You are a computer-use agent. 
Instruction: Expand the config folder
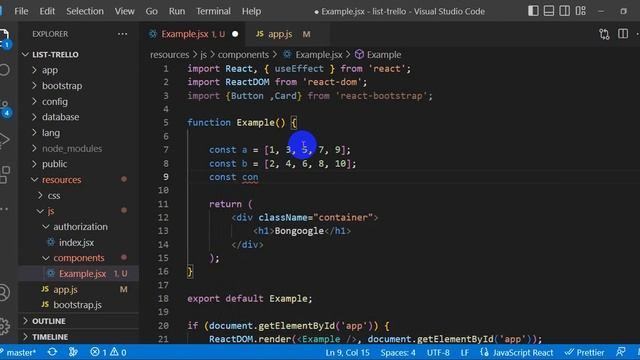click(55, 102)
